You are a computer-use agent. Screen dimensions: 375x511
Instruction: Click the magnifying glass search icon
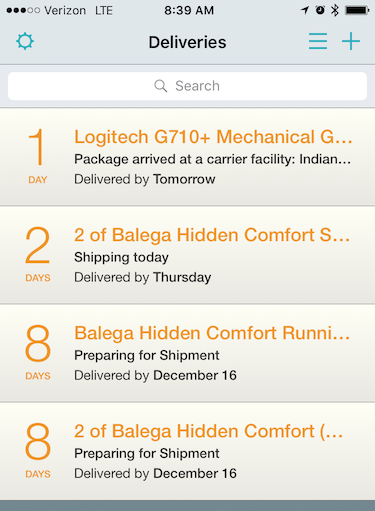pos(161,86)
